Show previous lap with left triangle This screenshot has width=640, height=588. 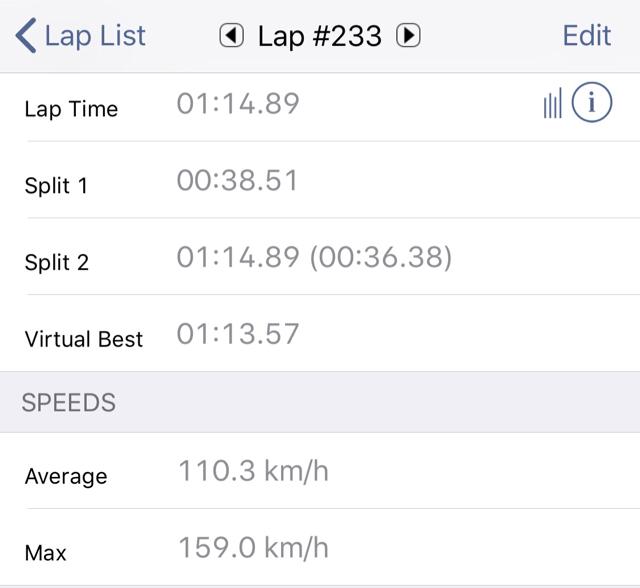231,36
